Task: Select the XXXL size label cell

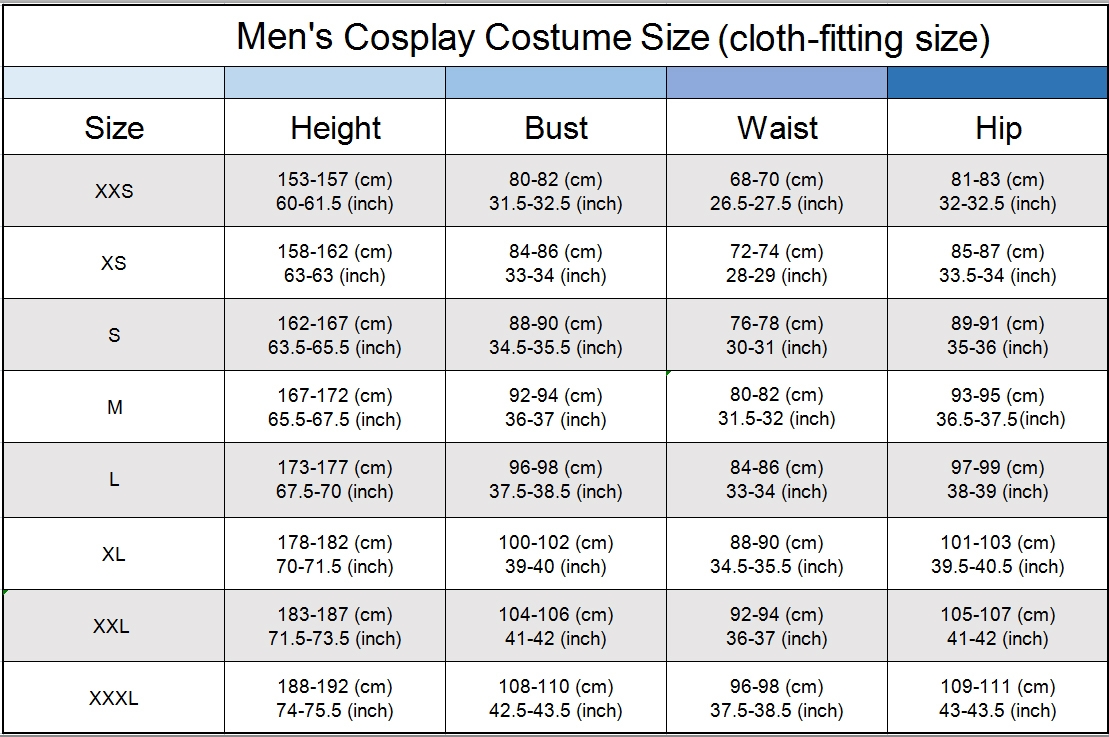Action: [x=114, y=698]
